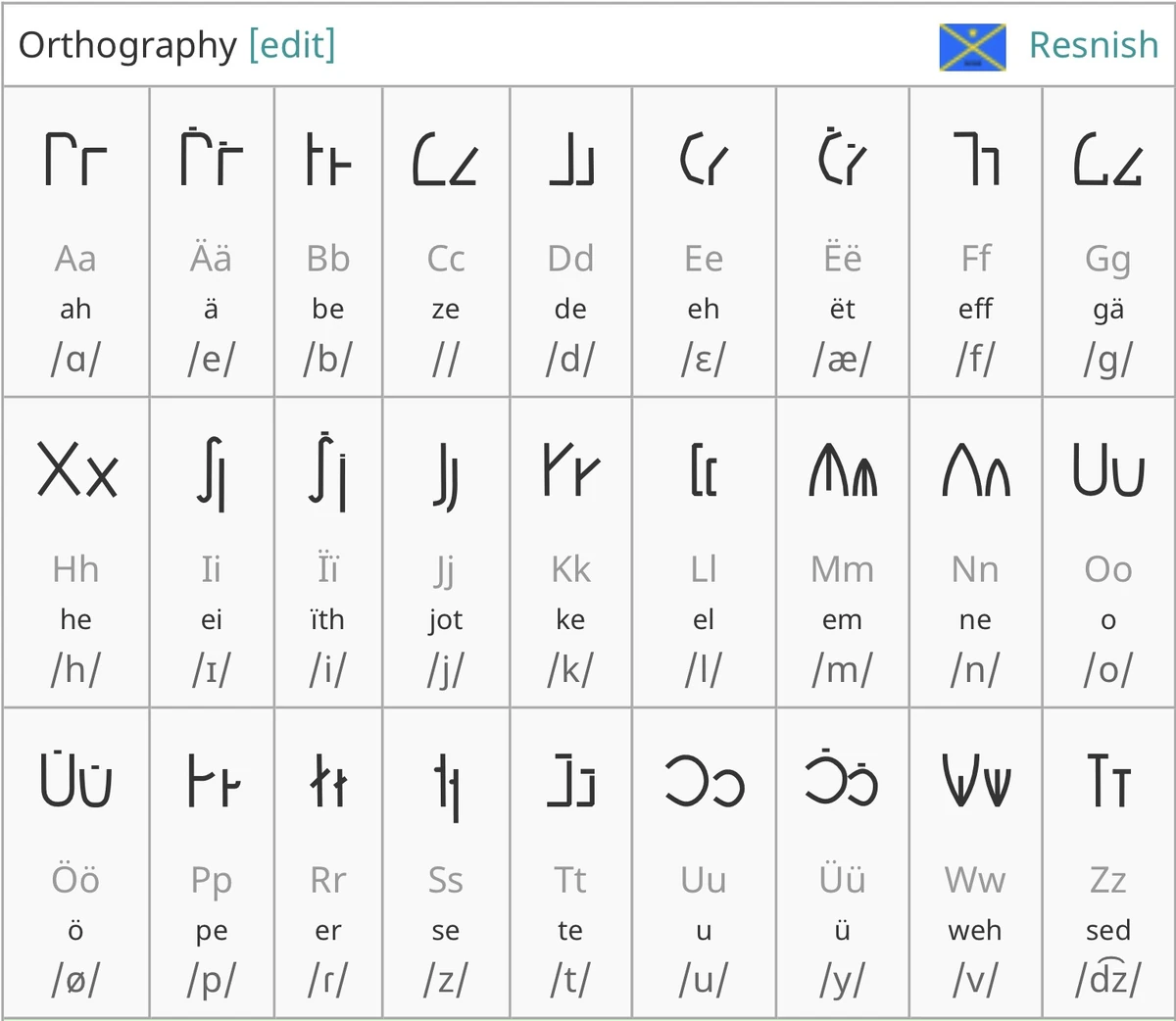Click the empty IPA slashes under Cc
This screenshot has height=1021, width=1176.
(x=446, y=359)
